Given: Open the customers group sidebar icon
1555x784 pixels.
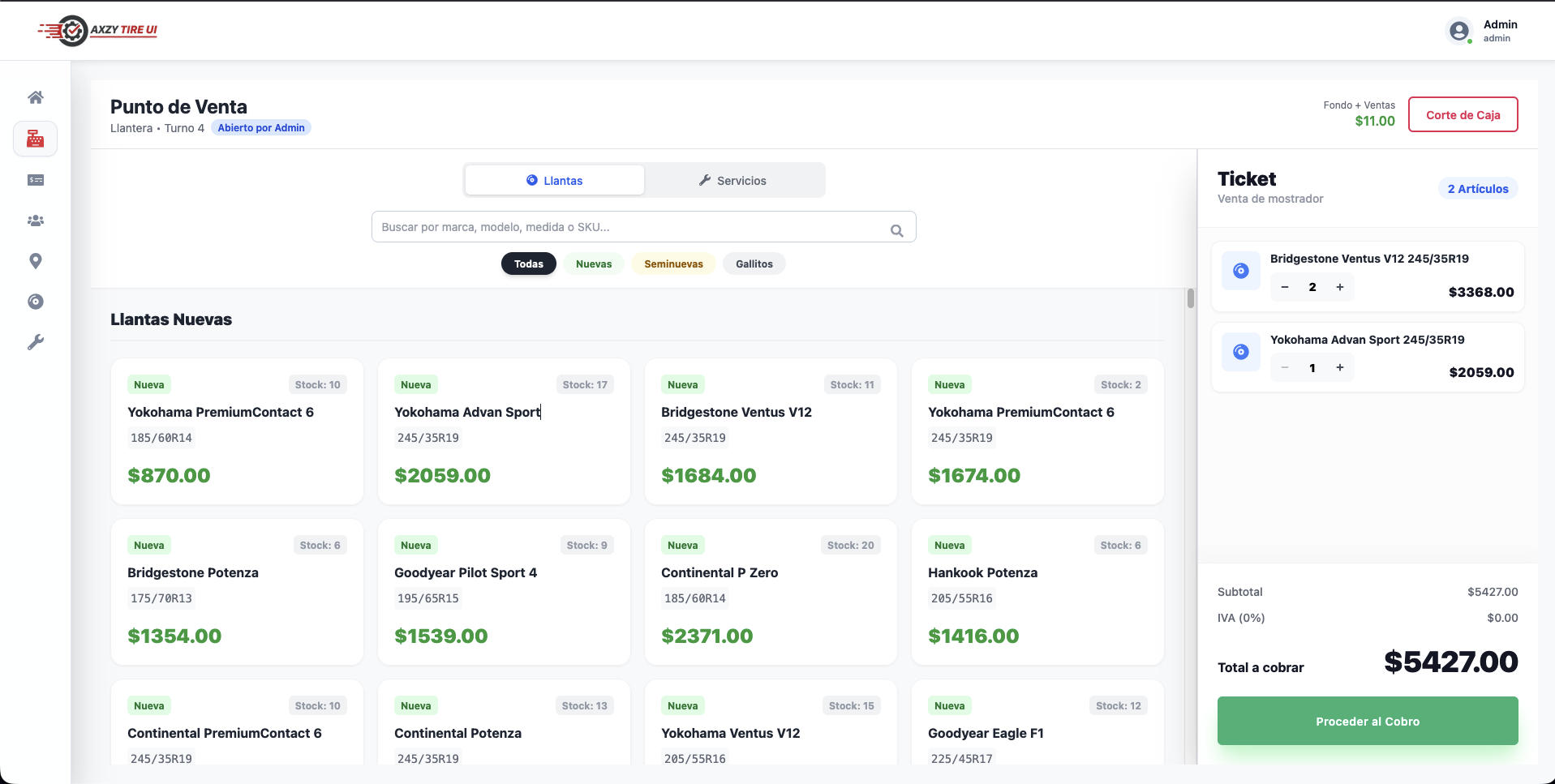Looking at the screenshot, I should 36,221.
